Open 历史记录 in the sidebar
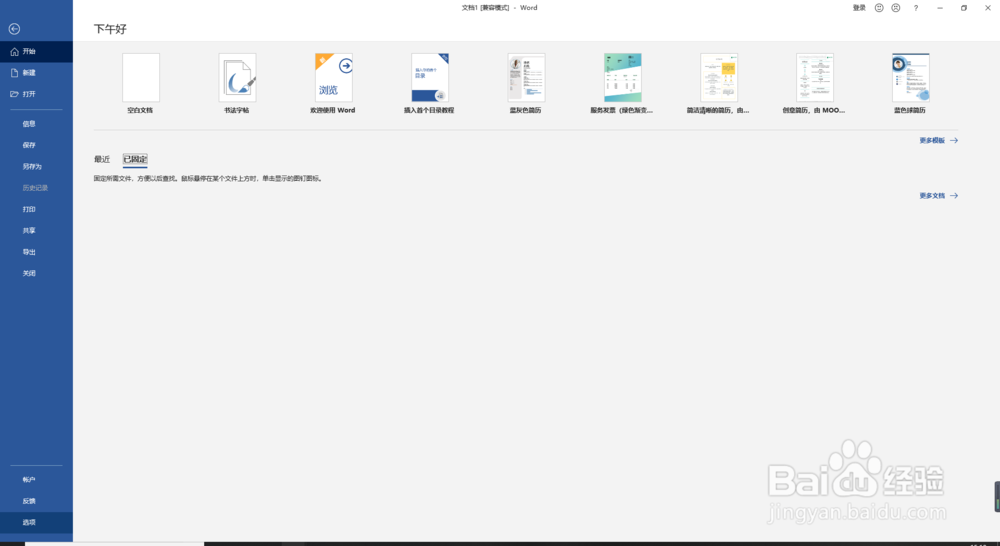1000x546 pixels. click(x=36, y=188)
